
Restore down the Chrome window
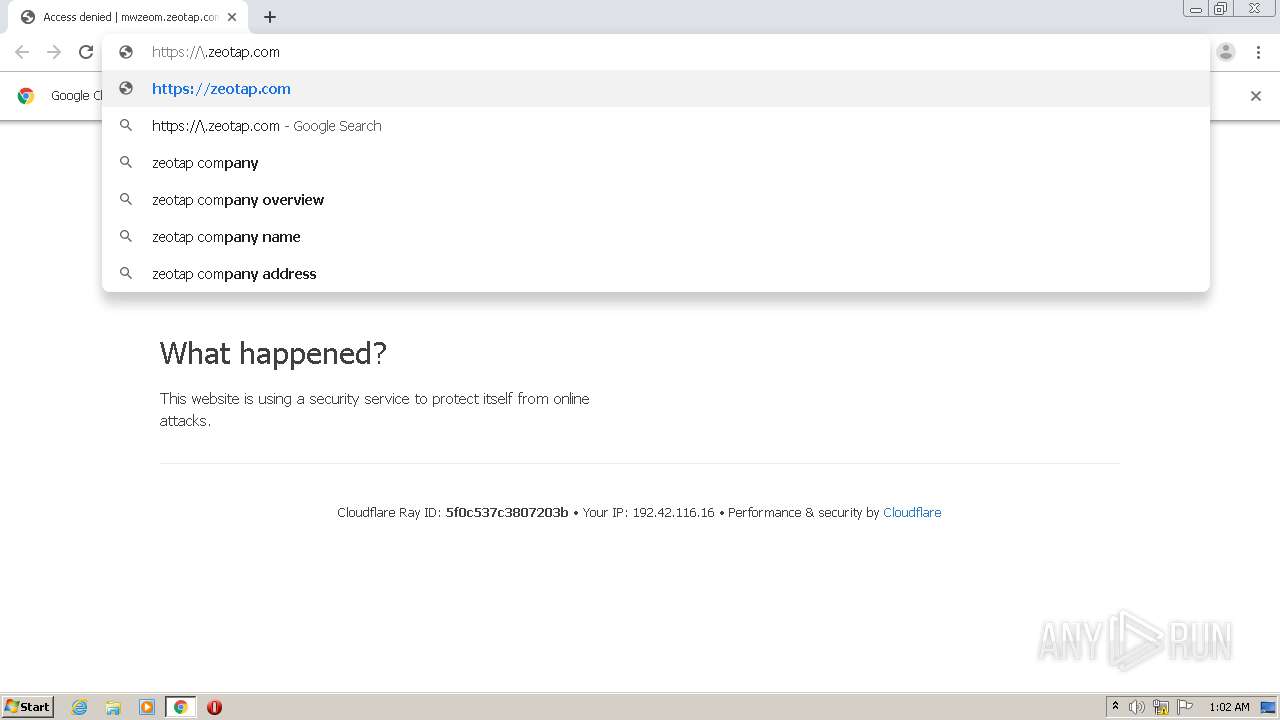tap(1221, 9)
